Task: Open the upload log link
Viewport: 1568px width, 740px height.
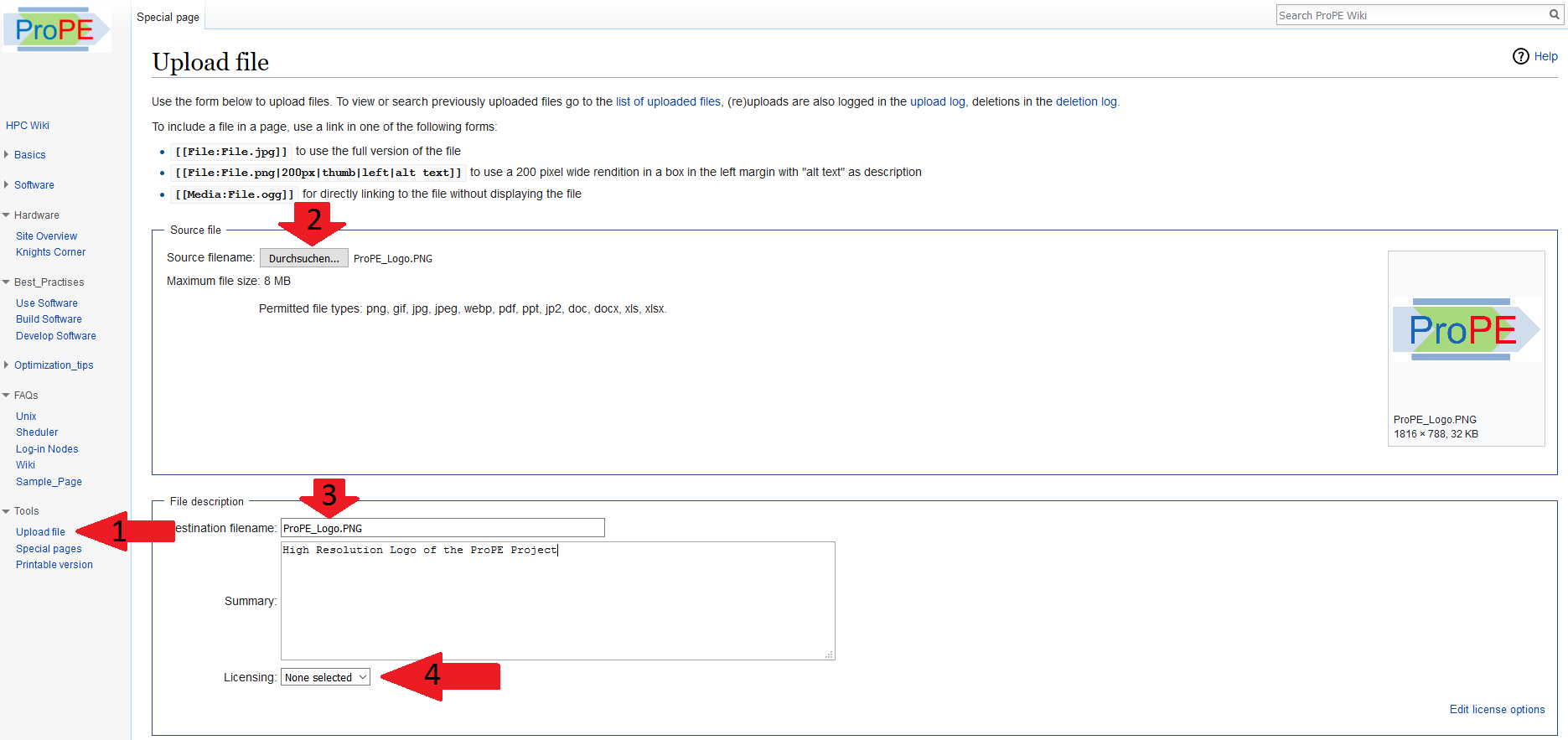Action: 937,101
